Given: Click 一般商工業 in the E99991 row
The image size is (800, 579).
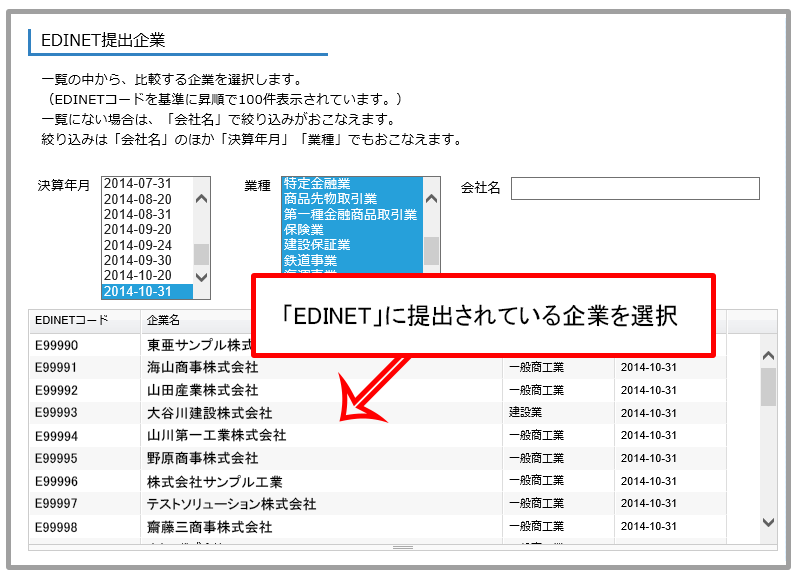Looking at the screenshot, I should [537, 367].
